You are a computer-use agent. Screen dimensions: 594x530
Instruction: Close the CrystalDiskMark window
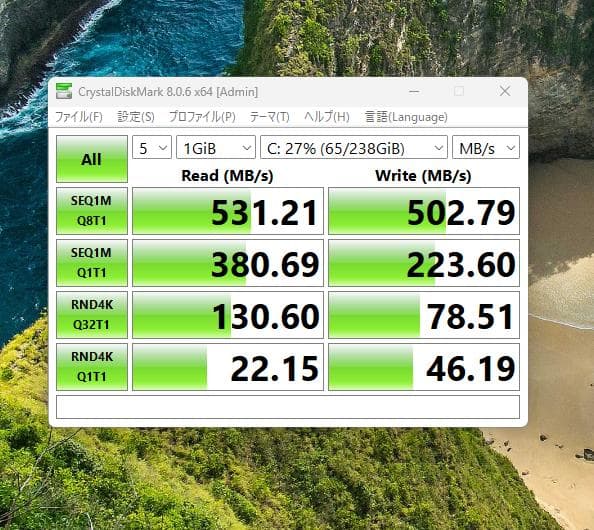click(x=505, y=91)
